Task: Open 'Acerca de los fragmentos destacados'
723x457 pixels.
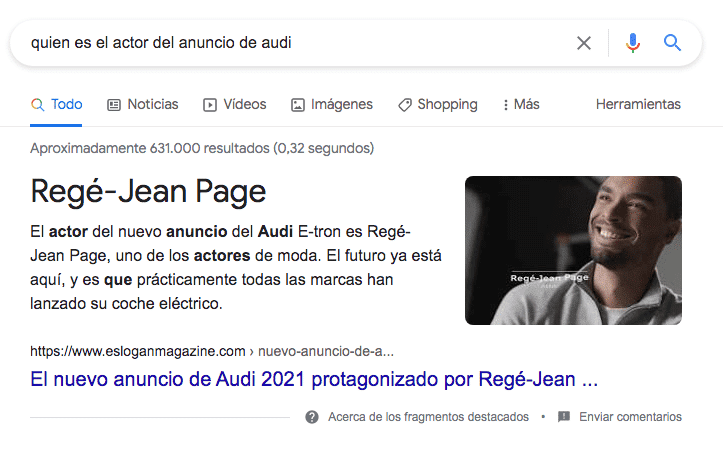Action: (428, 417)
